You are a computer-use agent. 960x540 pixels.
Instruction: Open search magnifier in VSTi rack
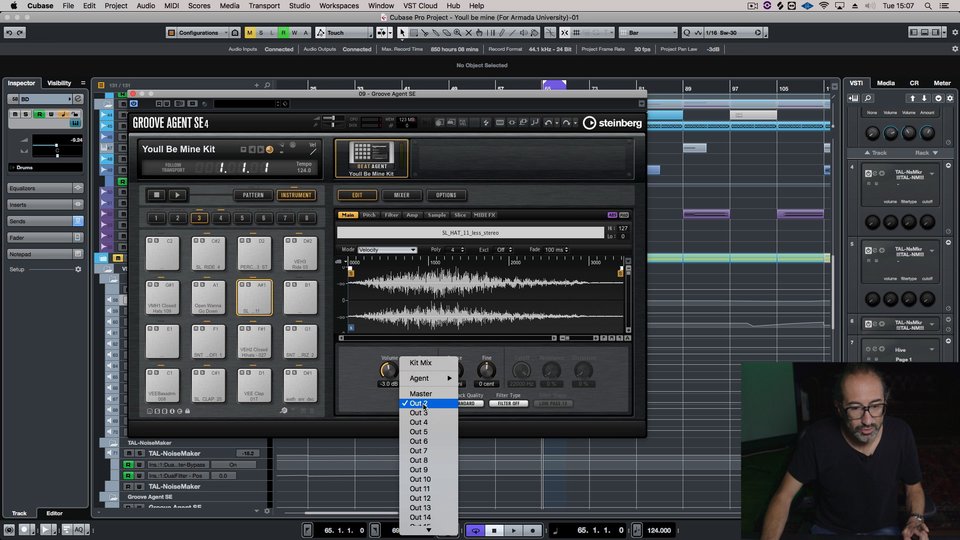point(868,98)
